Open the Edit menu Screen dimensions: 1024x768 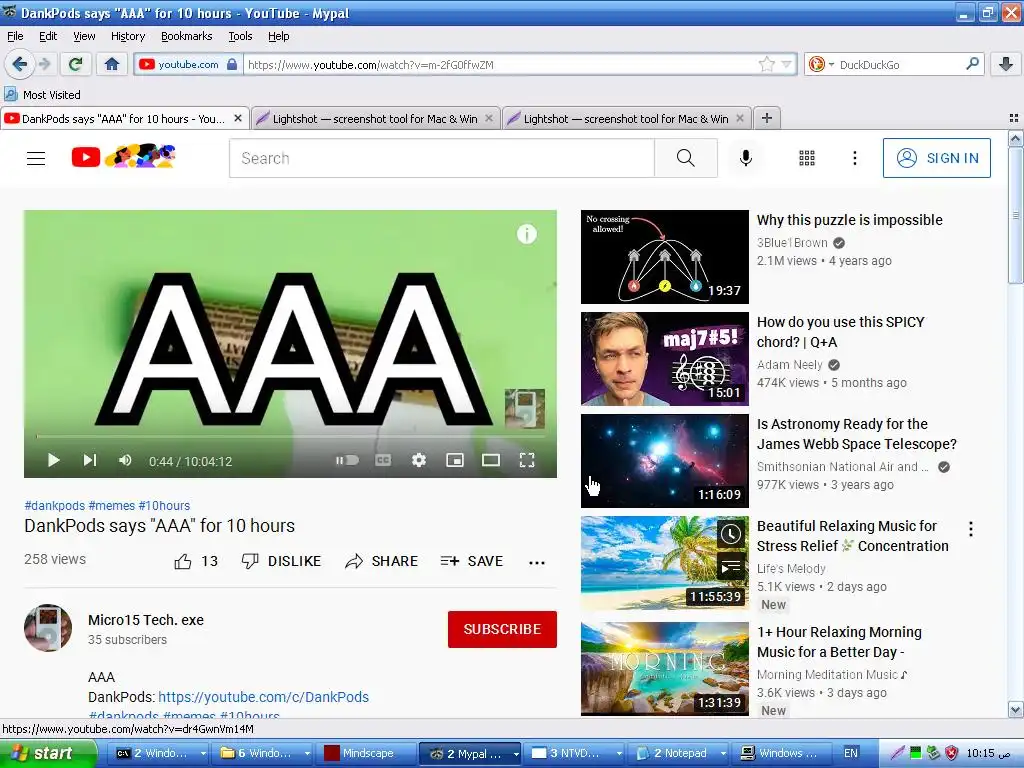point(48,36)
